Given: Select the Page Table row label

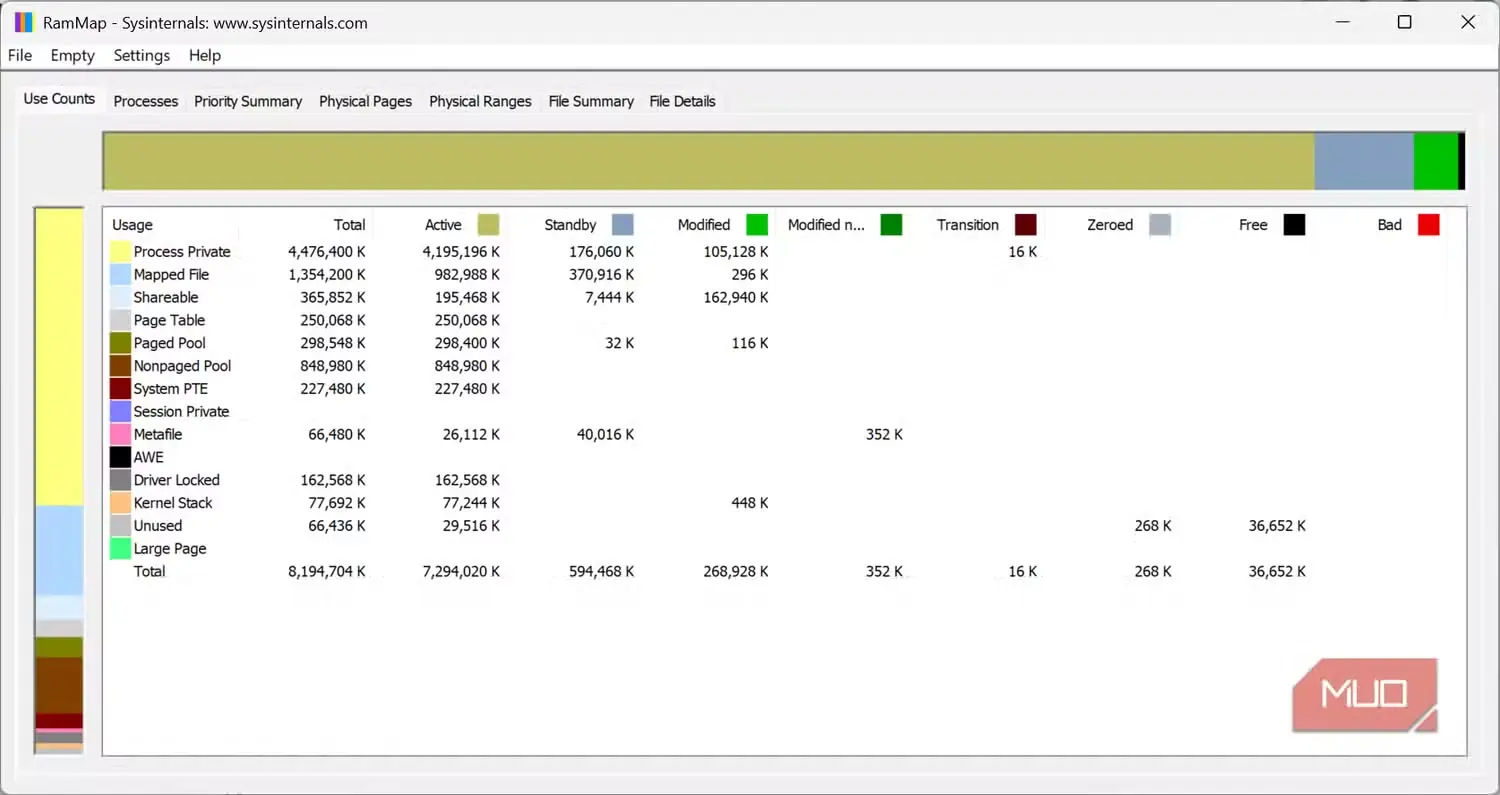Looking at the screenshot, I should (x=169, y=320).
